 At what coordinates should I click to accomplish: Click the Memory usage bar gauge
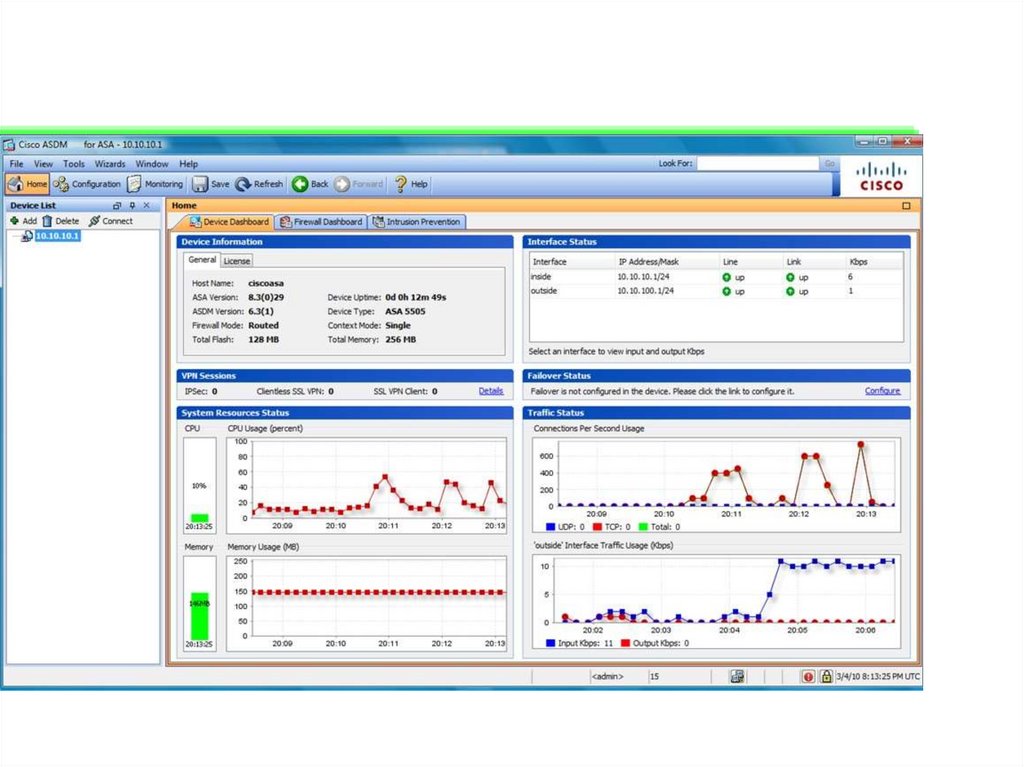point(199,602)
